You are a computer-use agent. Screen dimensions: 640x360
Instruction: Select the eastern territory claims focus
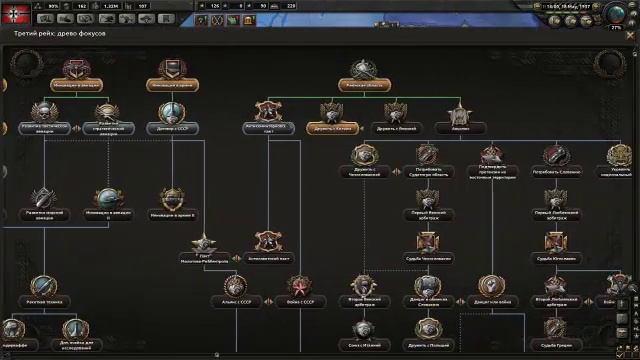pyautogui.click(x=492, y=172)
